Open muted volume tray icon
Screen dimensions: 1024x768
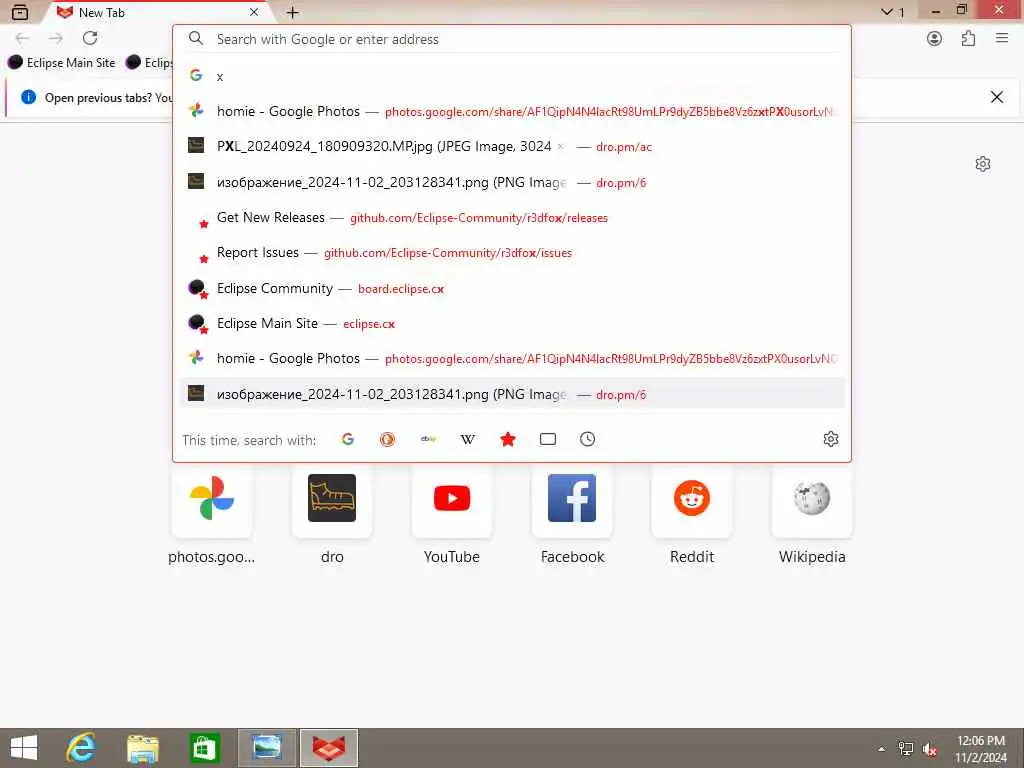[x=930, y=750]
